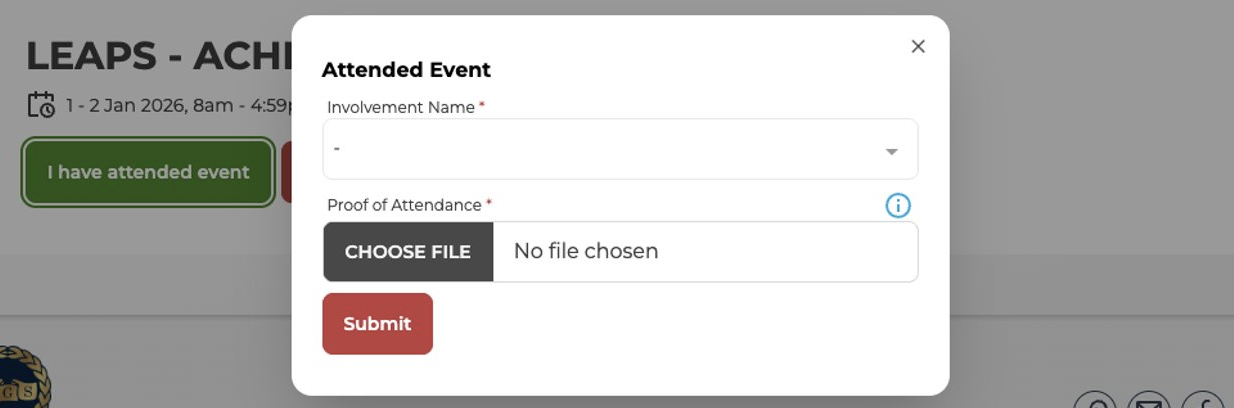Viewport: 1234px width, 408px height.
Task: Click the calendar clock icon beside event date
Action: pos(41,104)
